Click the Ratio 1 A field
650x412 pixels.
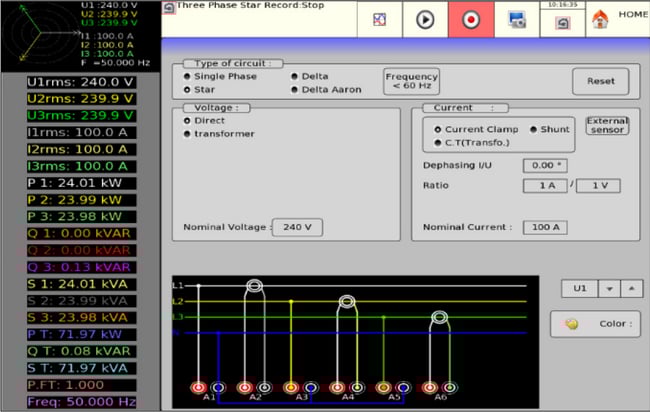coord(545,186)
